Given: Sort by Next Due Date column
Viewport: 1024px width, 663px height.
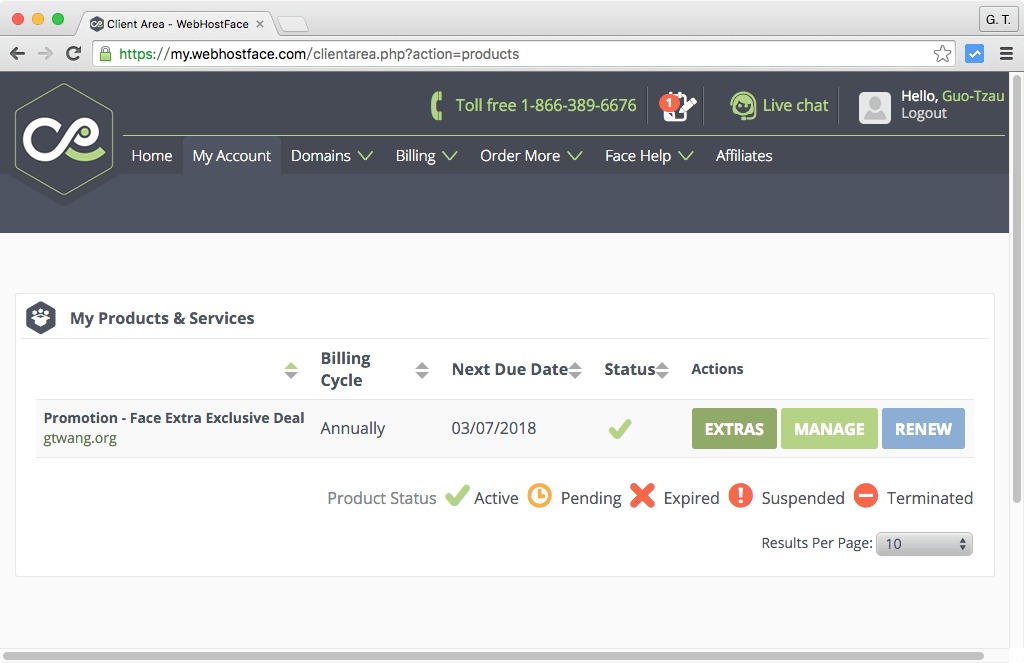Looking at the screenshot, I should pos(575,370).
